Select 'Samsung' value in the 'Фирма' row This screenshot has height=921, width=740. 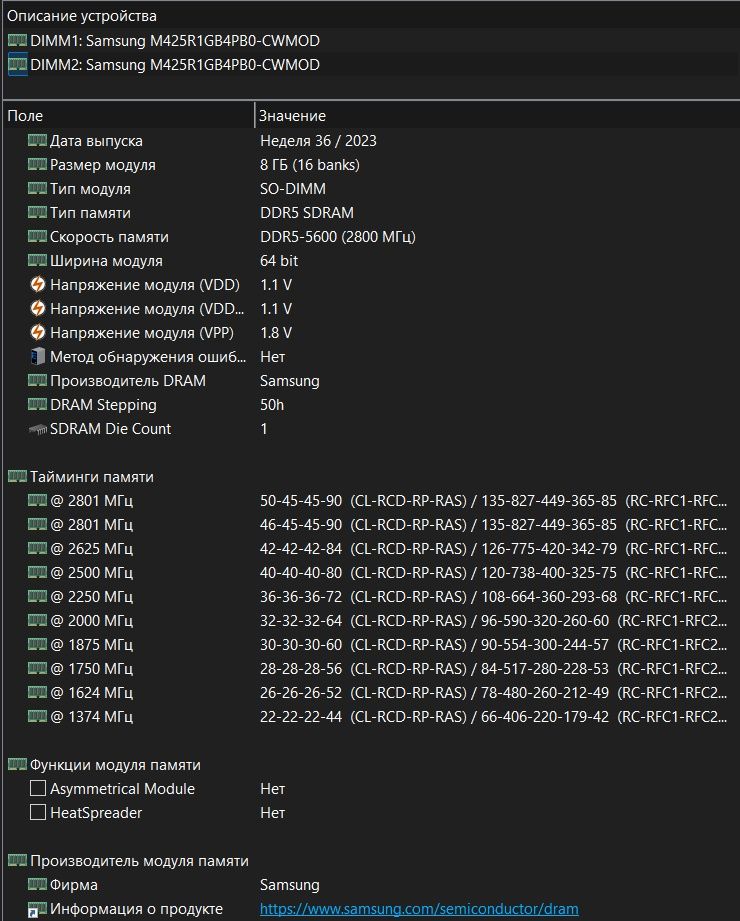click(x=290, y=885)
